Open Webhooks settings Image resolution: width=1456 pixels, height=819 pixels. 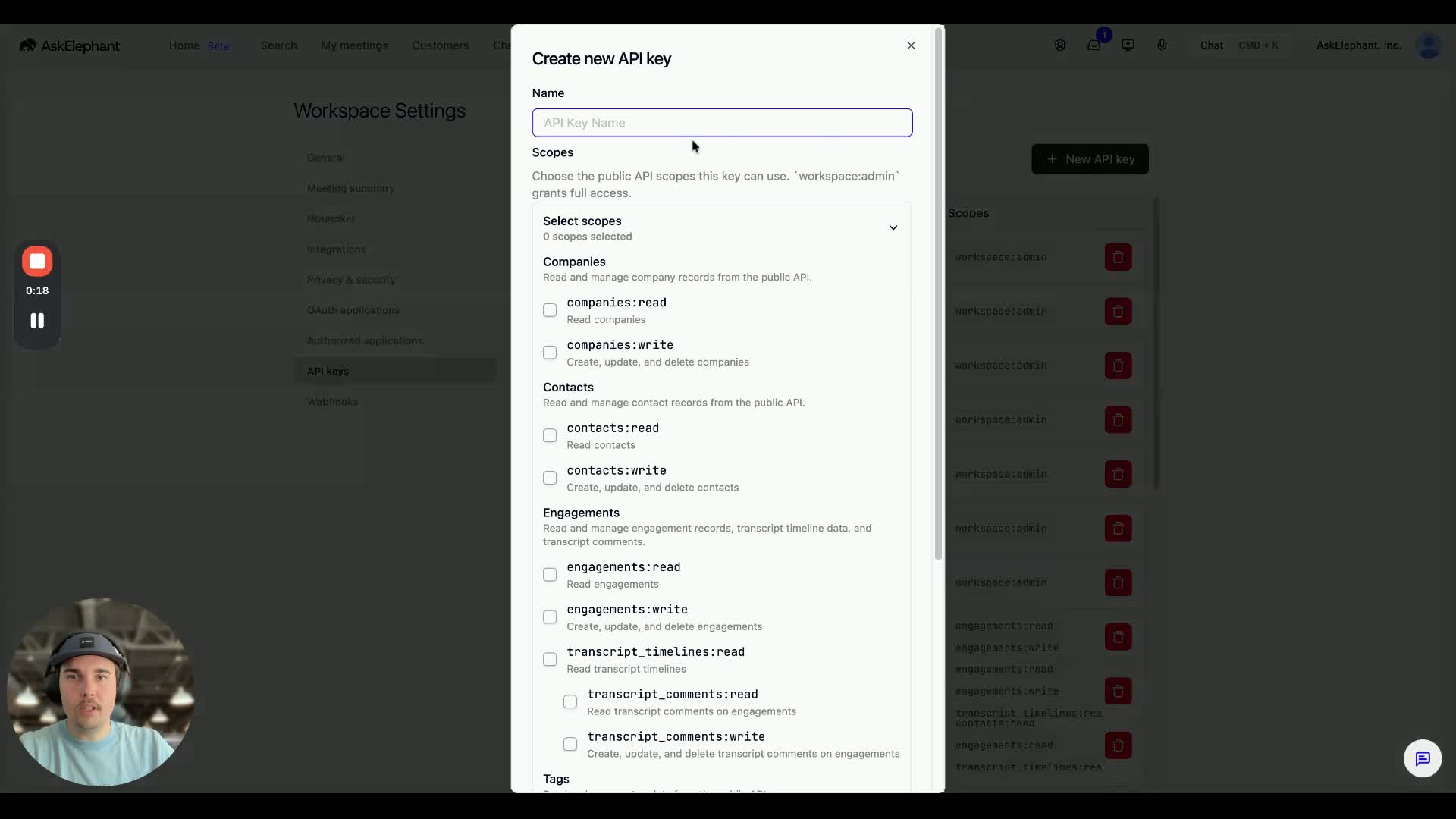[332, 402]
